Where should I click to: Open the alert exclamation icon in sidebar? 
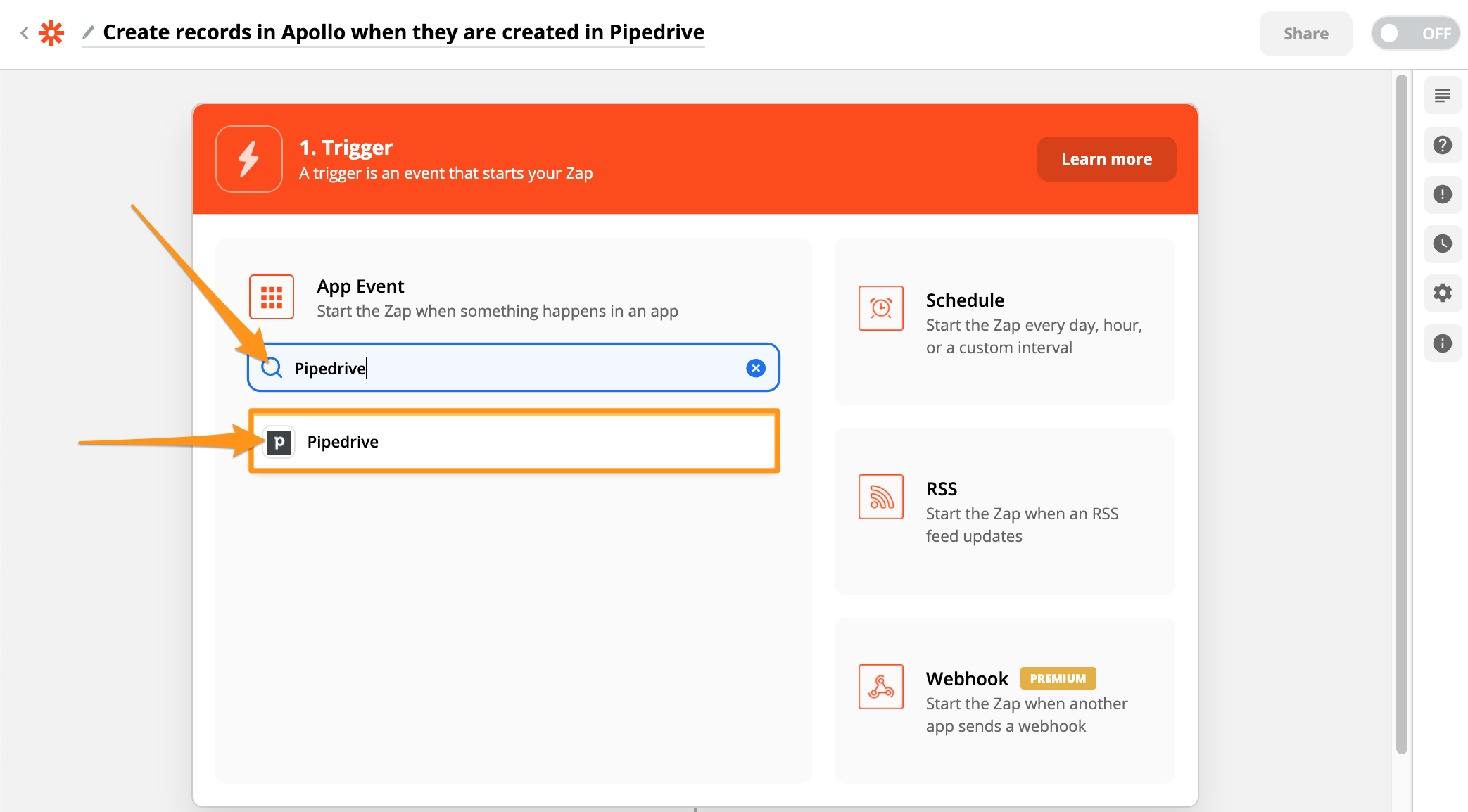point(1443,194)
